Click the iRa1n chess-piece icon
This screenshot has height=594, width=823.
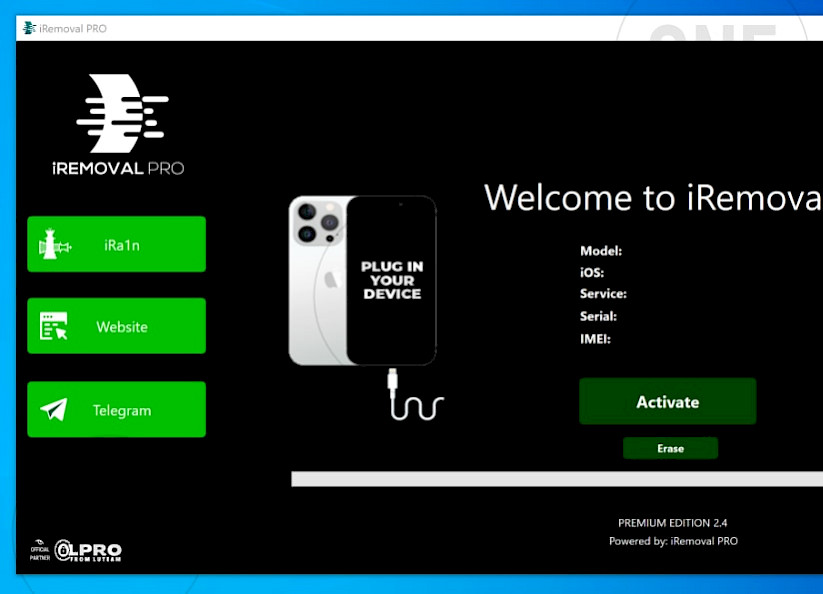click(54, 244)
